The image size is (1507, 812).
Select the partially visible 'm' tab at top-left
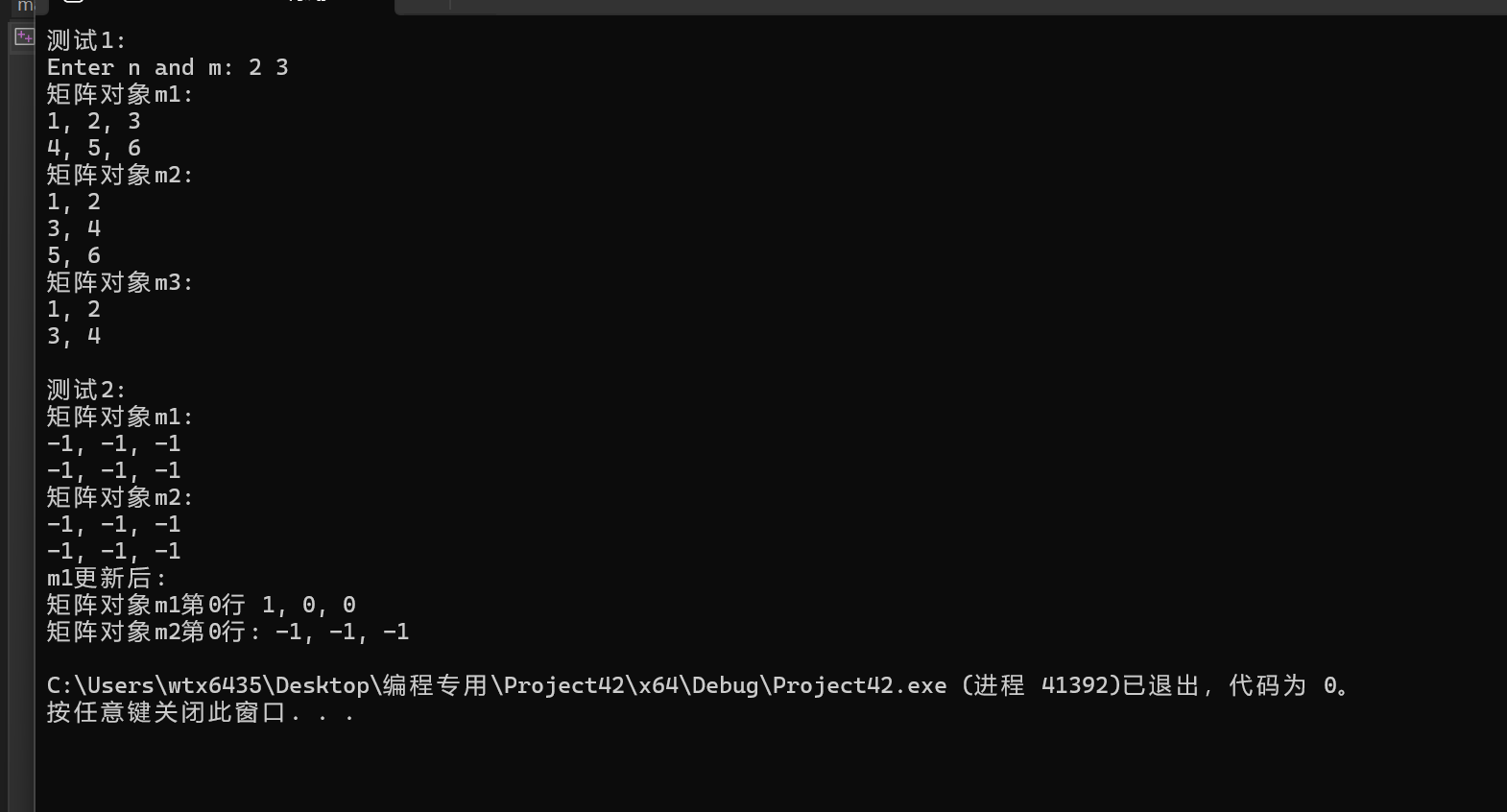coord(25,6)
